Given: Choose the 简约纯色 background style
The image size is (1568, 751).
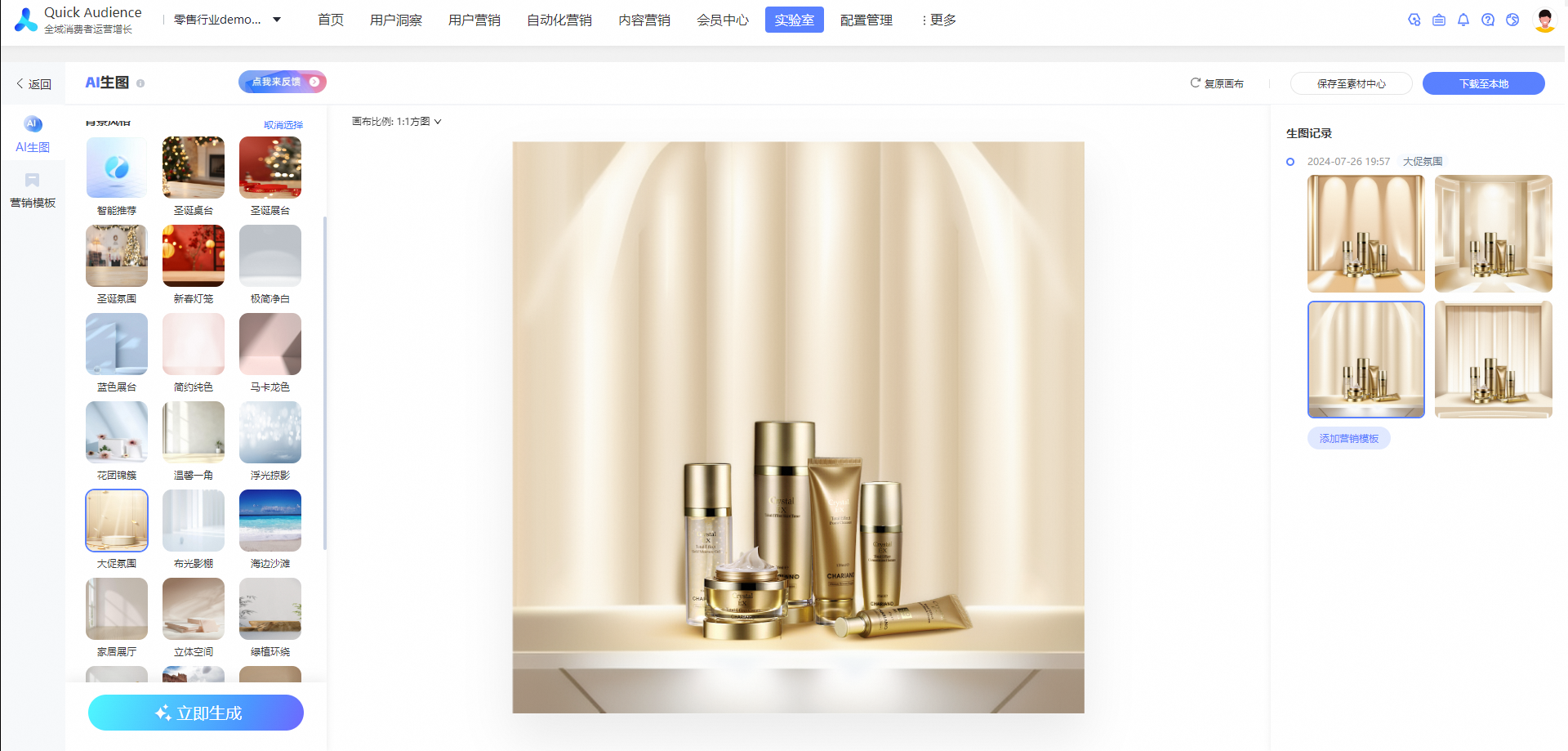Looking at the screenshot, I should [194, 344].
